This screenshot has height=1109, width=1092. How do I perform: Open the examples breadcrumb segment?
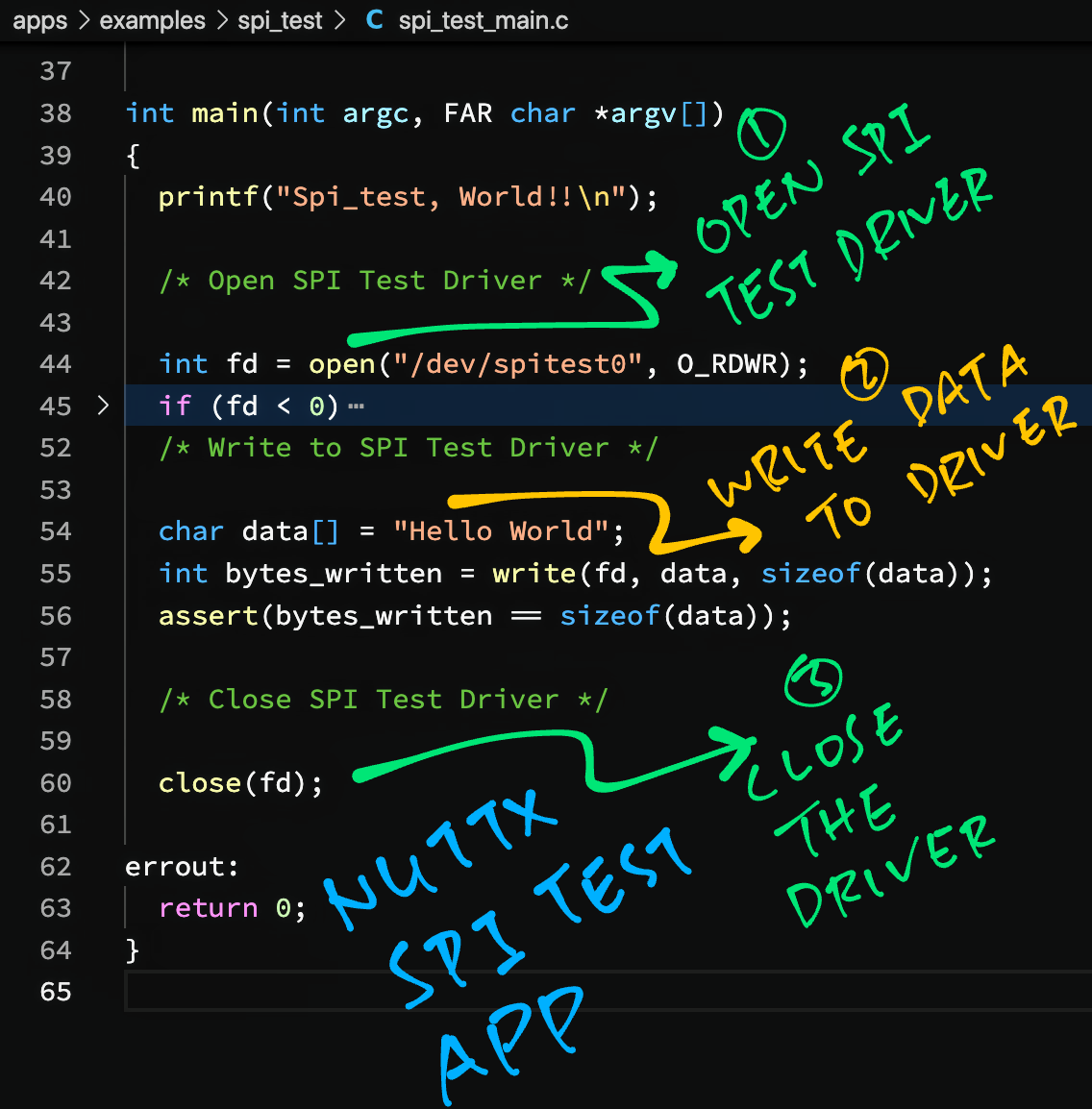(152, 20)
